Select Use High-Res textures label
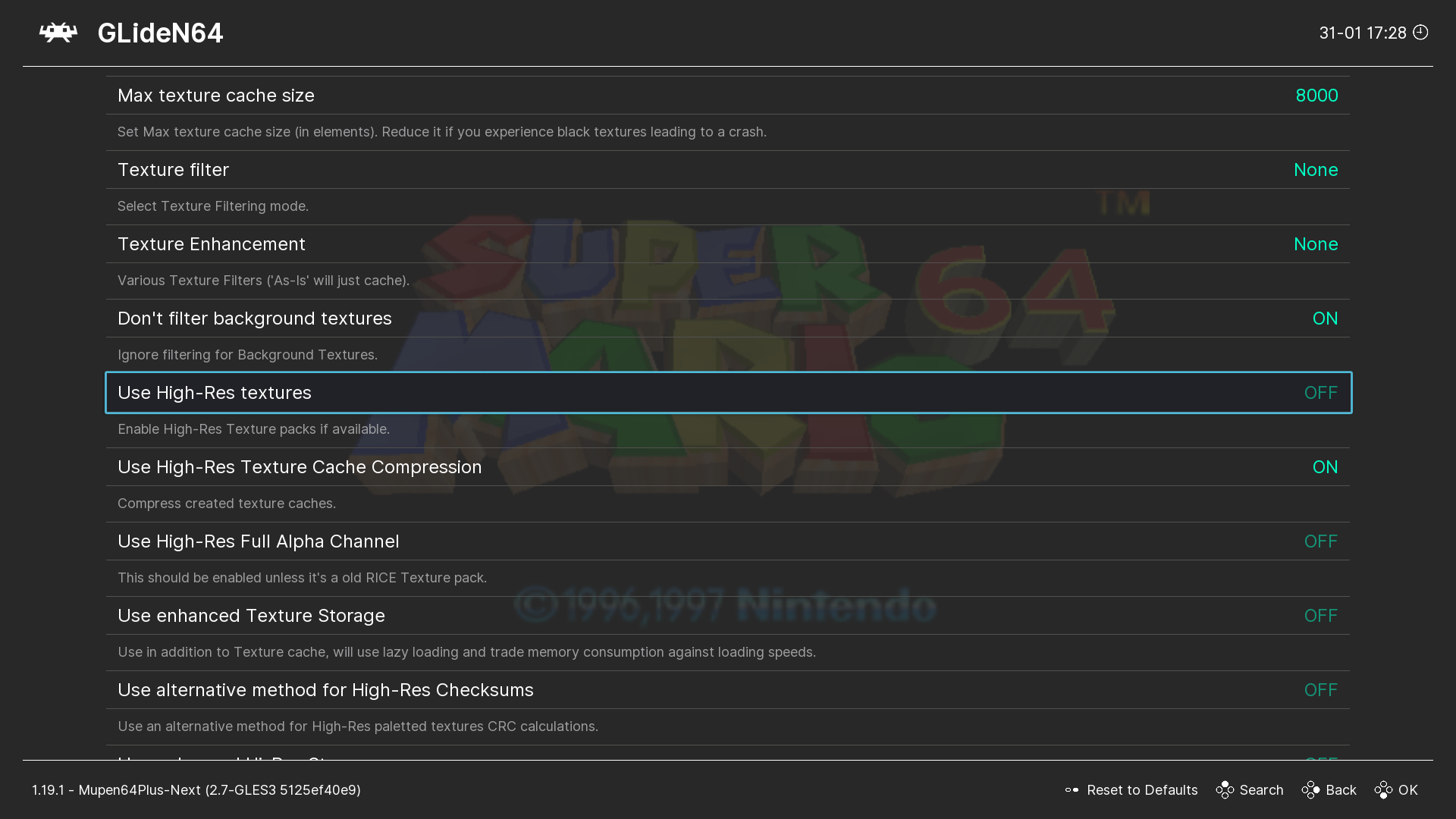Screen dimensions: 1456x819 [215, 393]
